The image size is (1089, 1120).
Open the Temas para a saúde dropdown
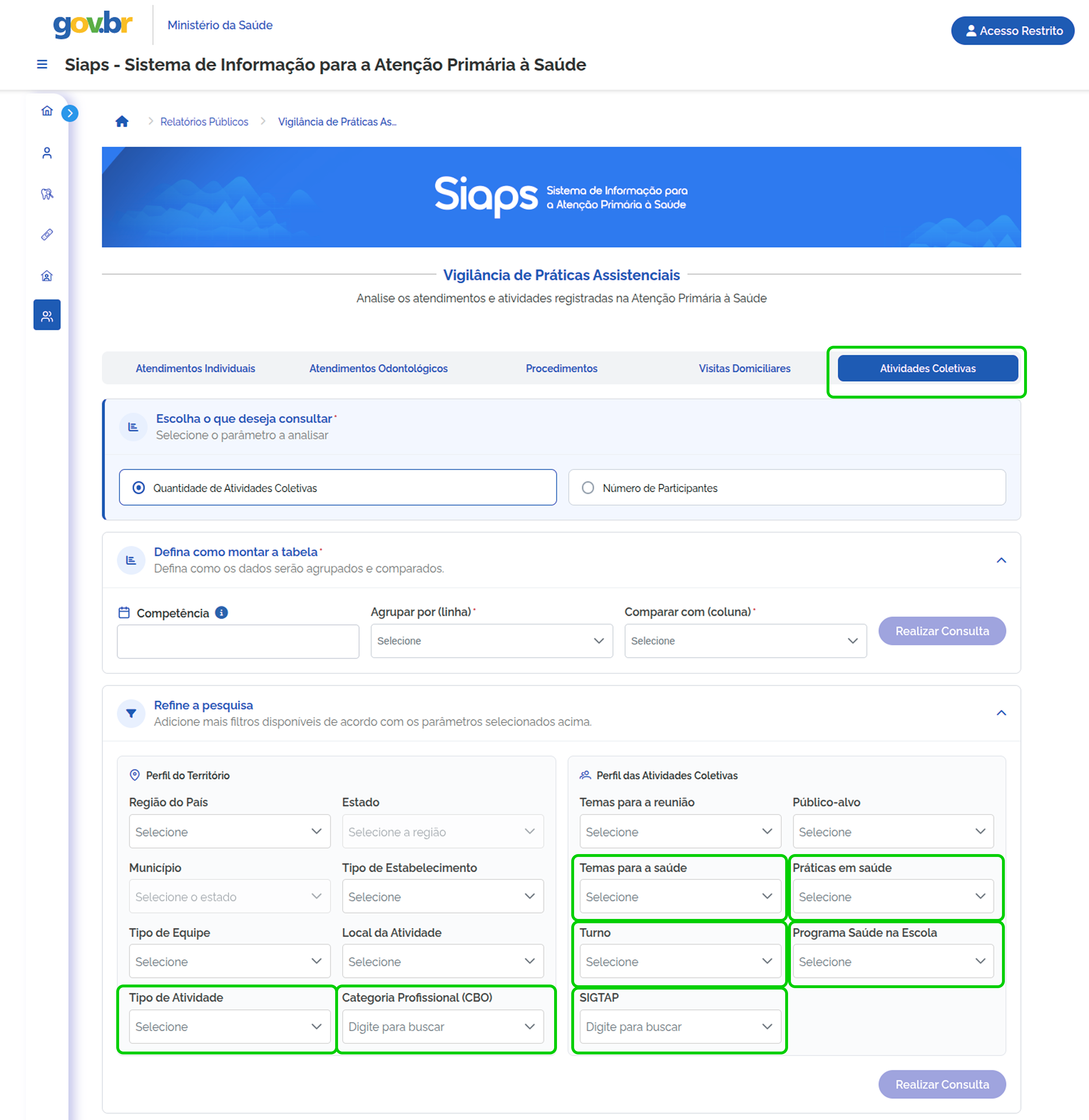[680, 897]
